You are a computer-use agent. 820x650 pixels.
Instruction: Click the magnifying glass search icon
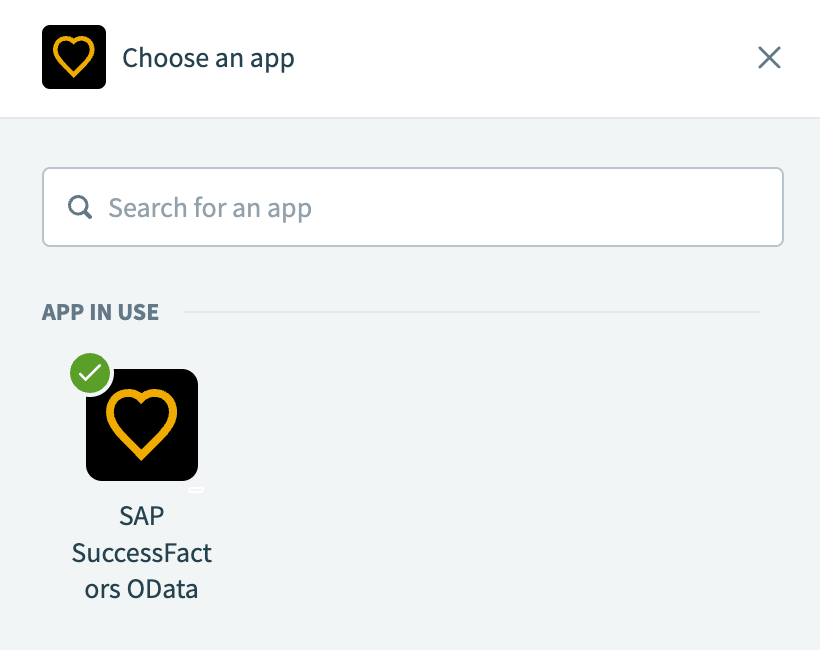pos(79,207)
